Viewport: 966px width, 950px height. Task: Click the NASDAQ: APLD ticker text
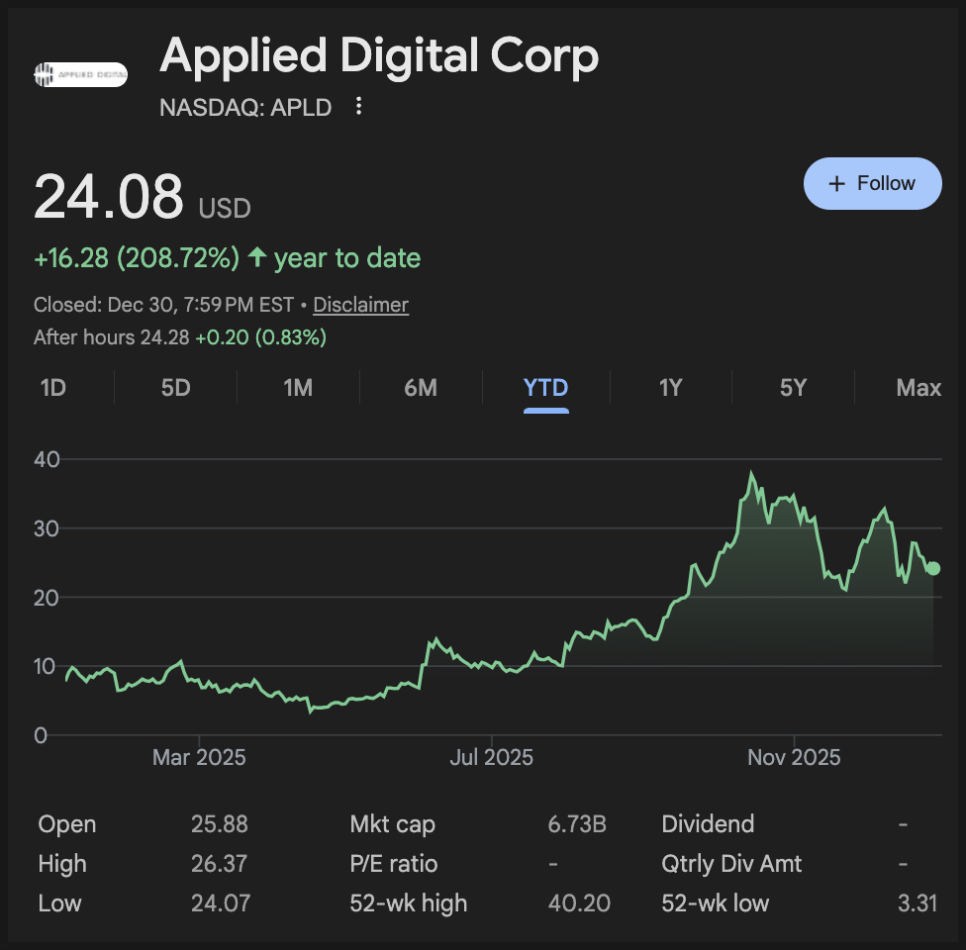coord(245,107)
